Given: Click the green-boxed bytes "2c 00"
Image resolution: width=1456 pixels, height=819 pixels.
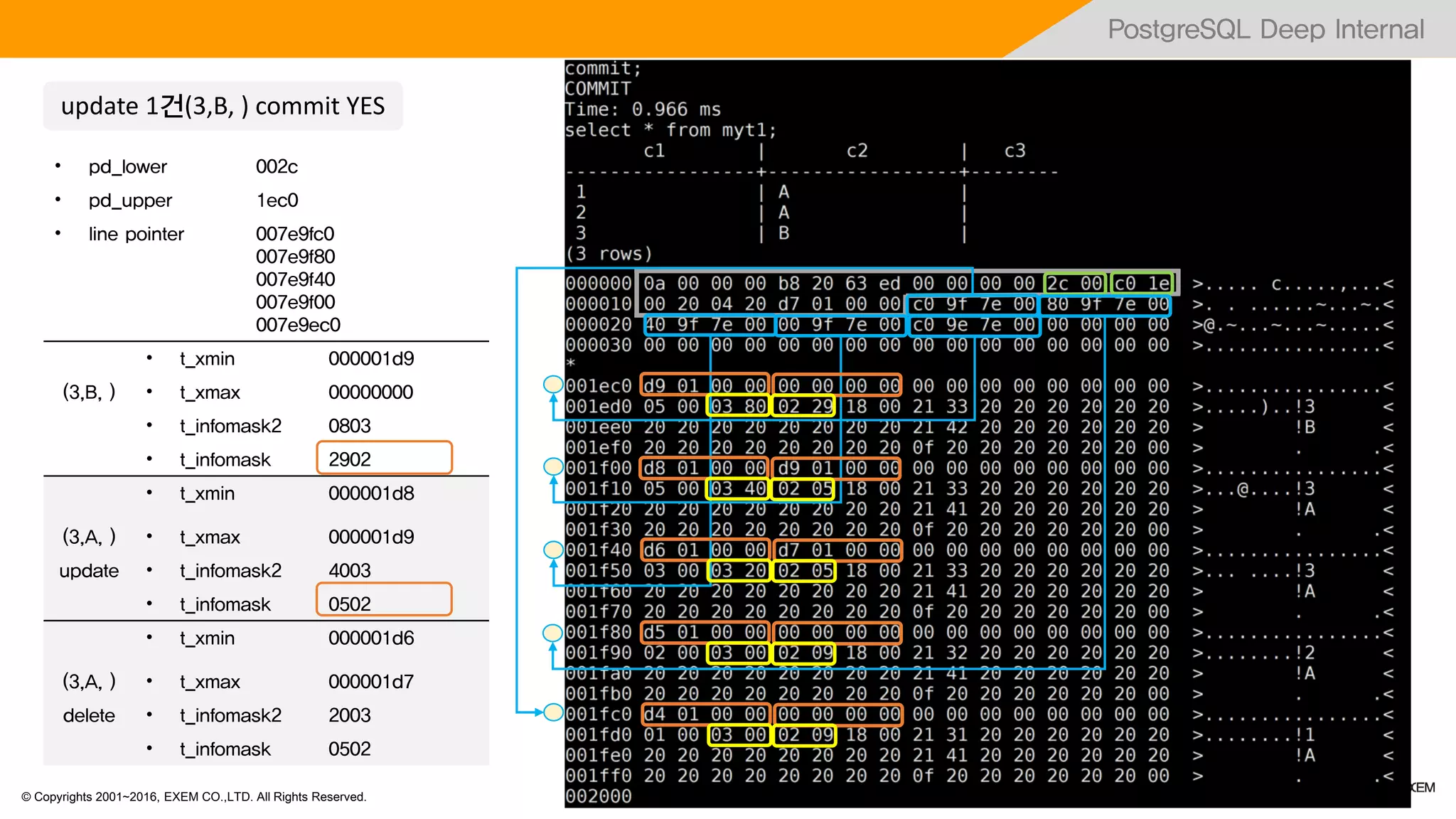Looking at the screenshot, I should coord(1074,284).
